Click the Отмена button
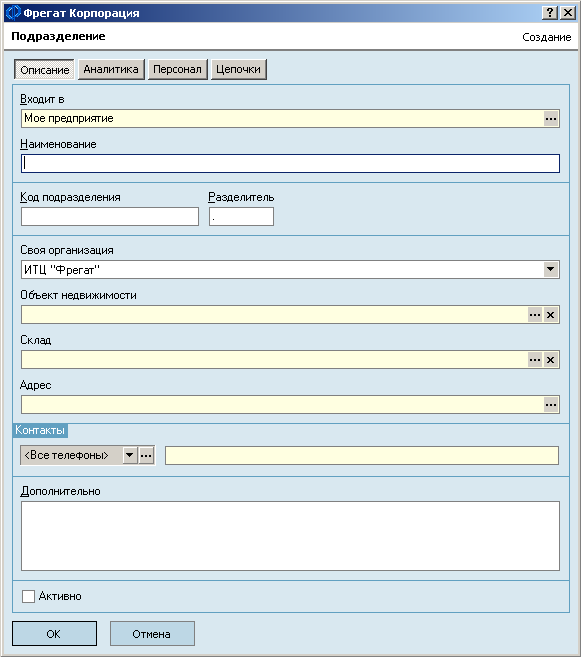Image resolution: width=581 pixels, height=657 pixels. pos(152,634)
